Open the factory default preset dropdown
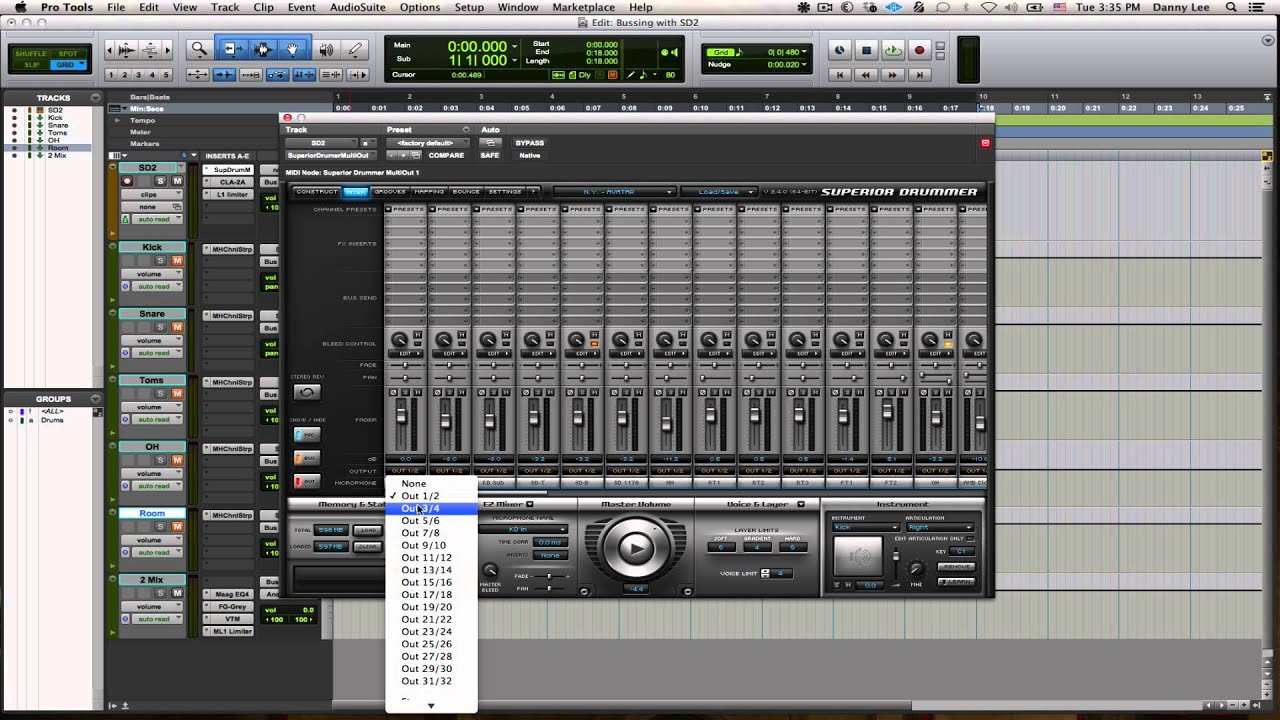1280x720 pixels. pos(427,143)
